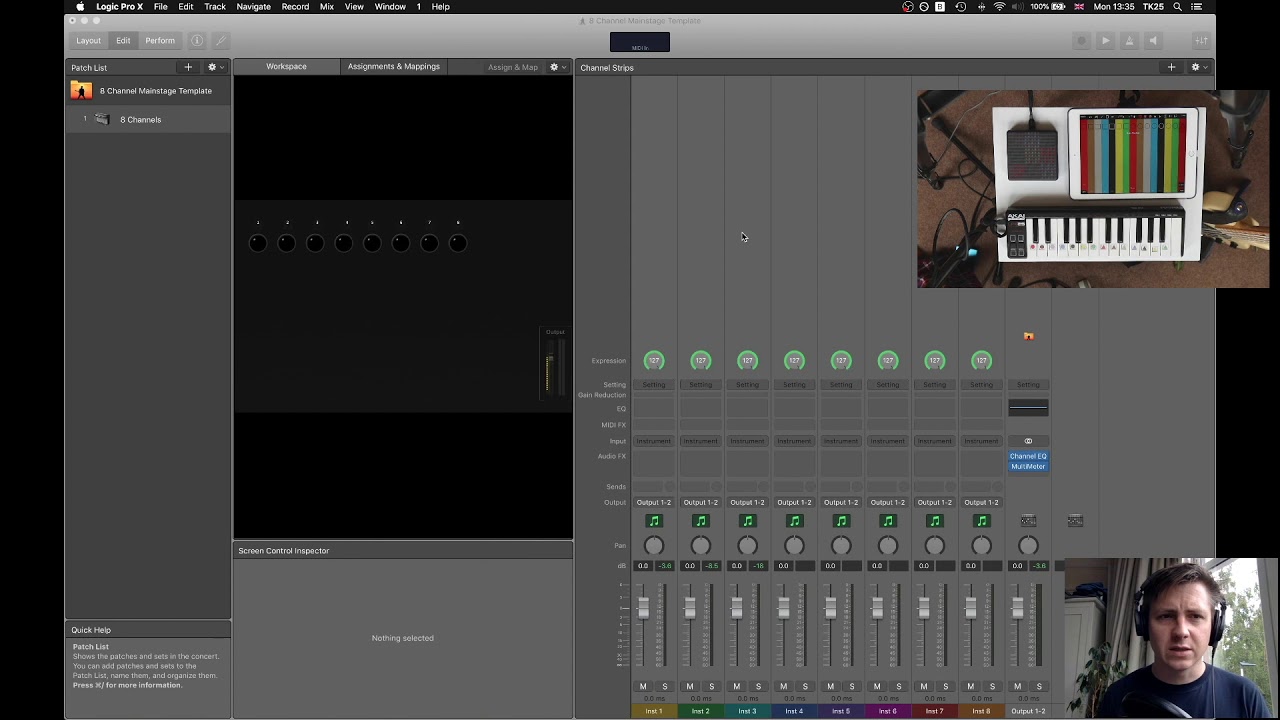Open Channel Strips gear action menu
The height and width of the screenshot is (720, 1280).
pyautogui.click(x=1197, y=67)
